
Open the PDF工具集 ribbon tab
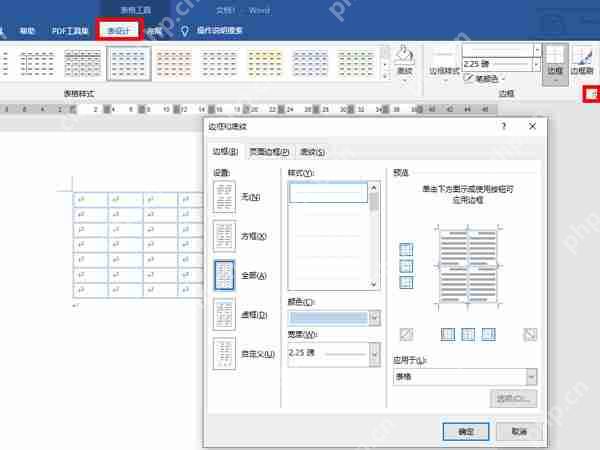[x=70, y=31]
